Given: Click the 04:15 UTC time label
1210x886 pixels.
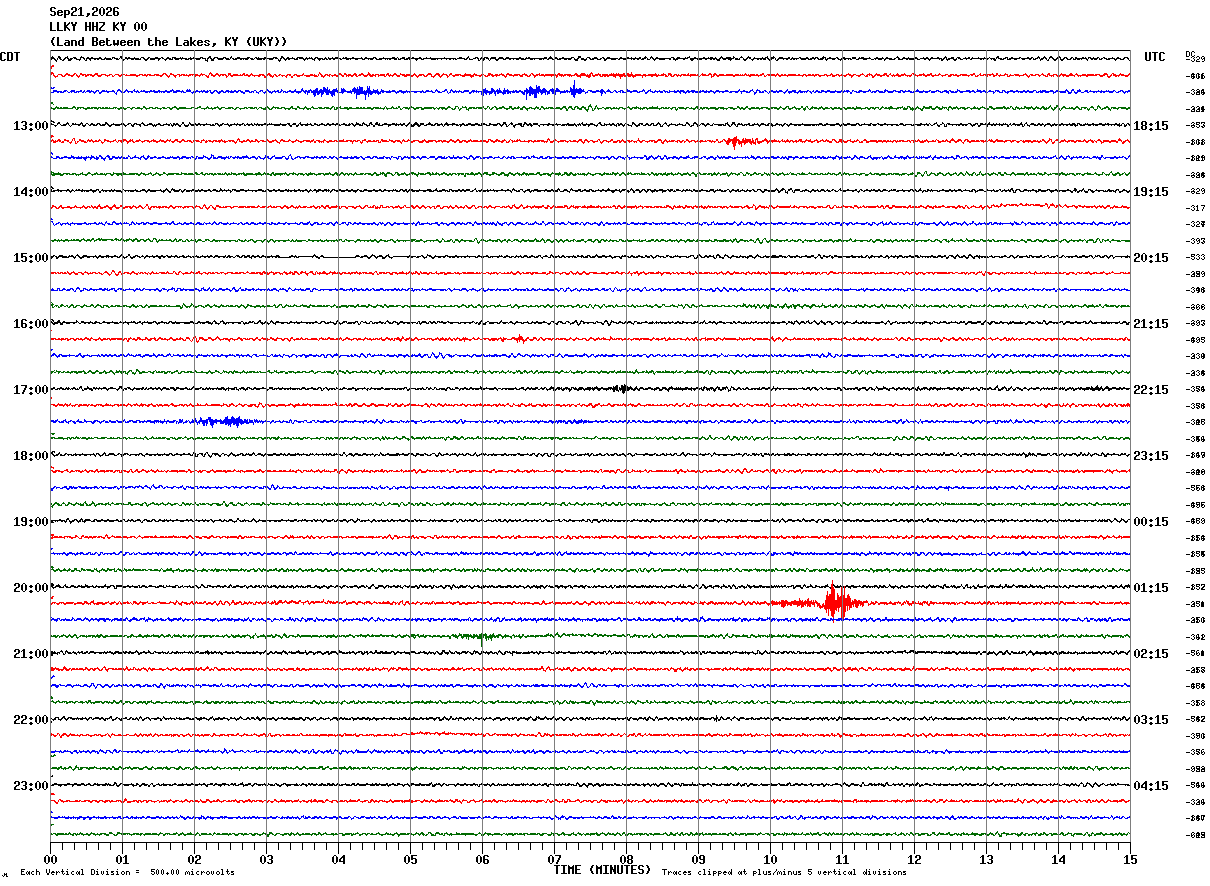Looking at the screenshot, I should 1151,786.
